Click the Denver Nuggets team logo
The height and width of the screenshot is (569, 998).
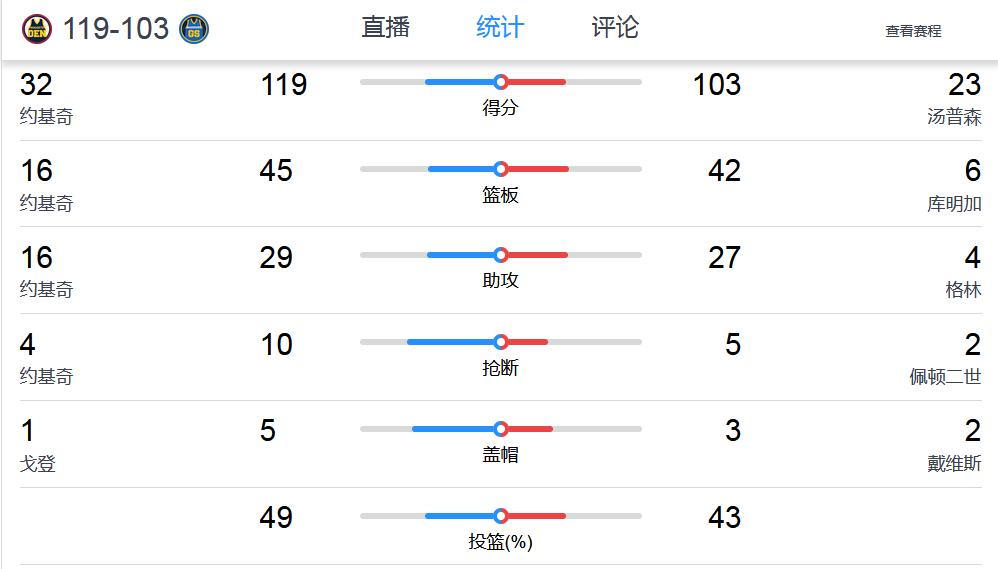click(37, 29)
